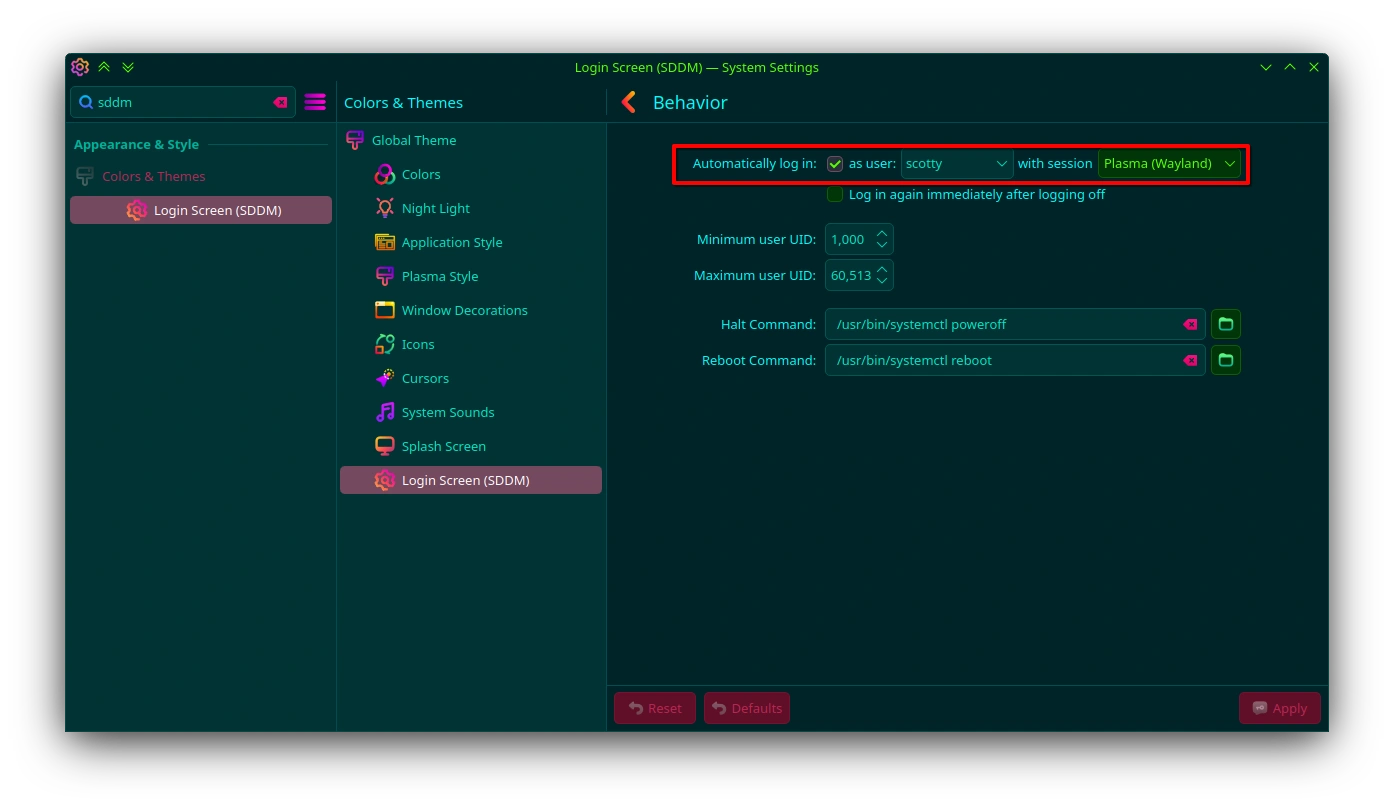
Task: Click the Window Decorations icon
Action: click(385, 310)
